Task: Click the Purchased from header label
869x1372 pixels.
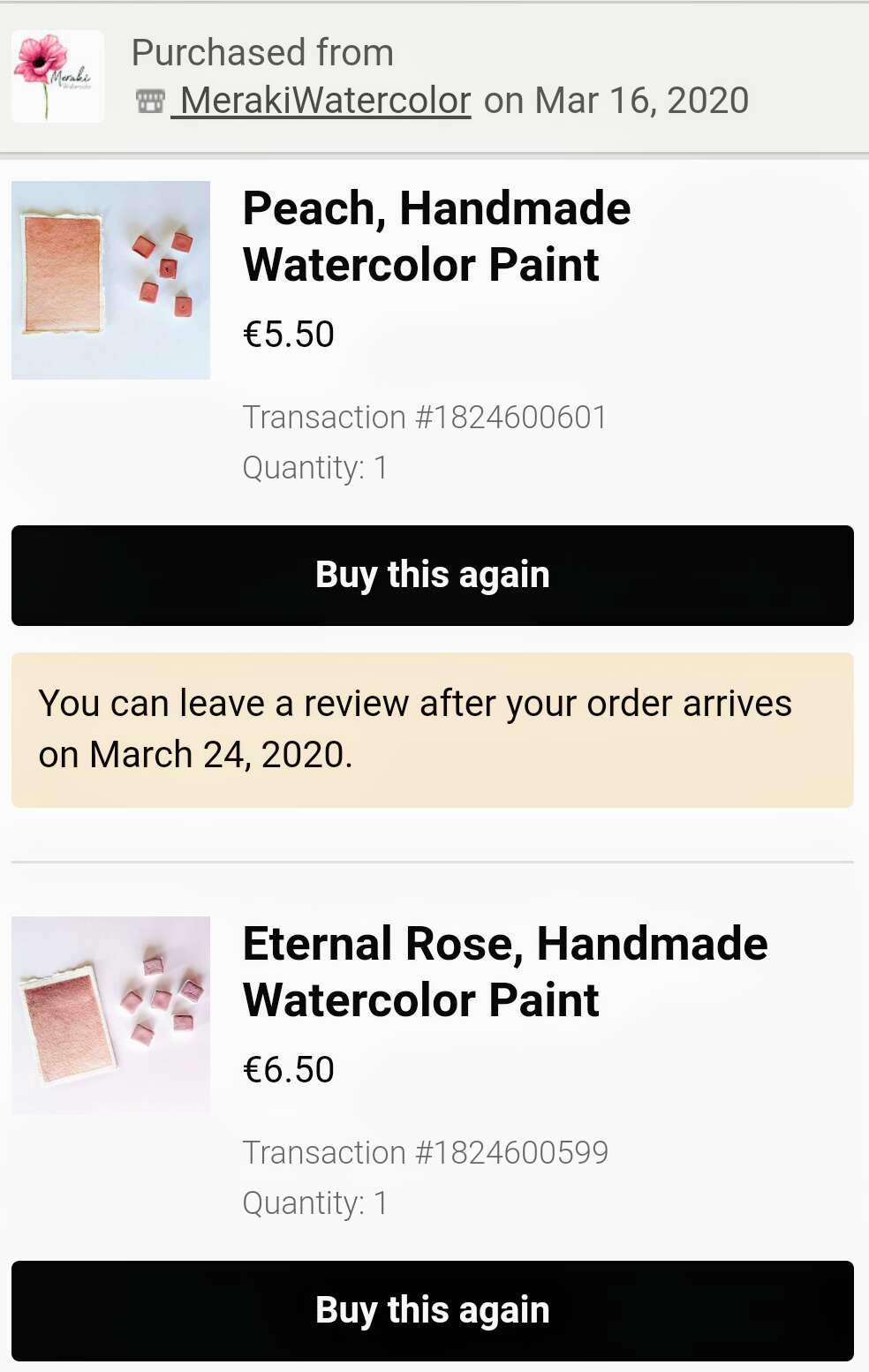Action: point(262,53)
